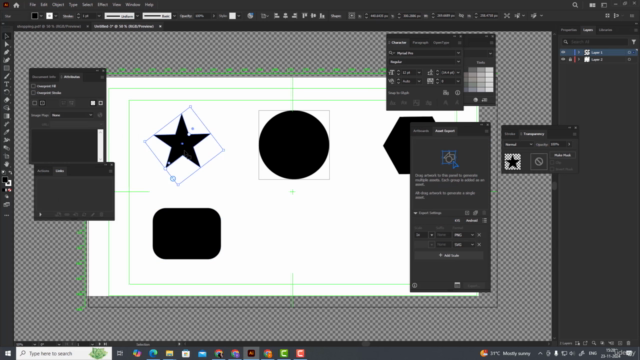Screen dimensions: 640x360
Task: Click Make Mask button
Action: 562,155
